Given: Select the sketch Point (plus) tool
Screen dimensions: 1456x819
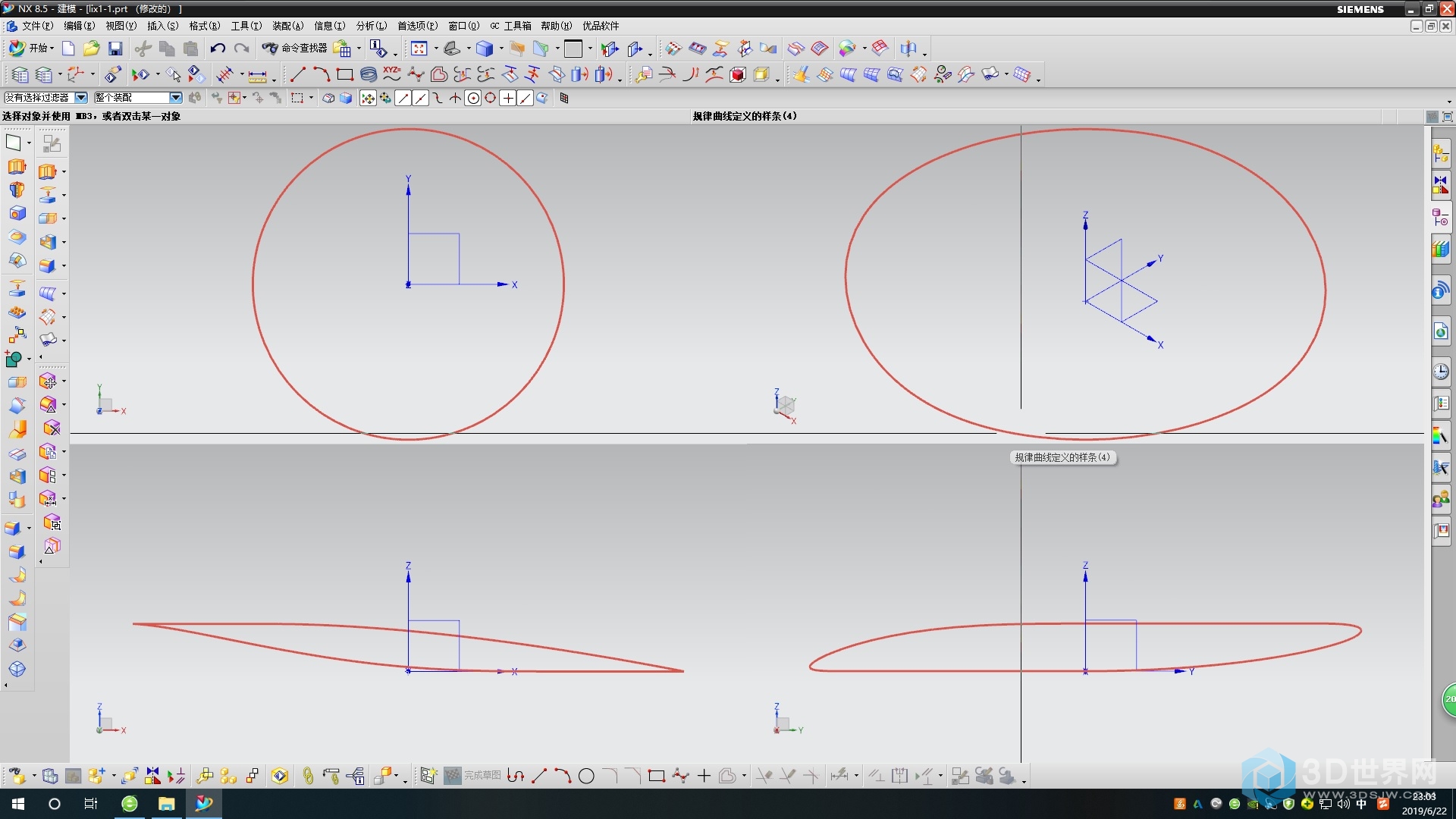Looking at the screenshot, I should pyautogui.click(x=704, y=776).
